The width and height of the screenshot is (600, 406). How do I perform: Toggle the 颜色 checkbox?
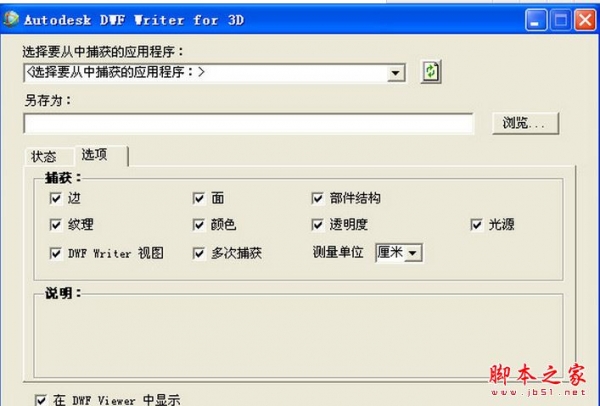[x=199, y=225]
